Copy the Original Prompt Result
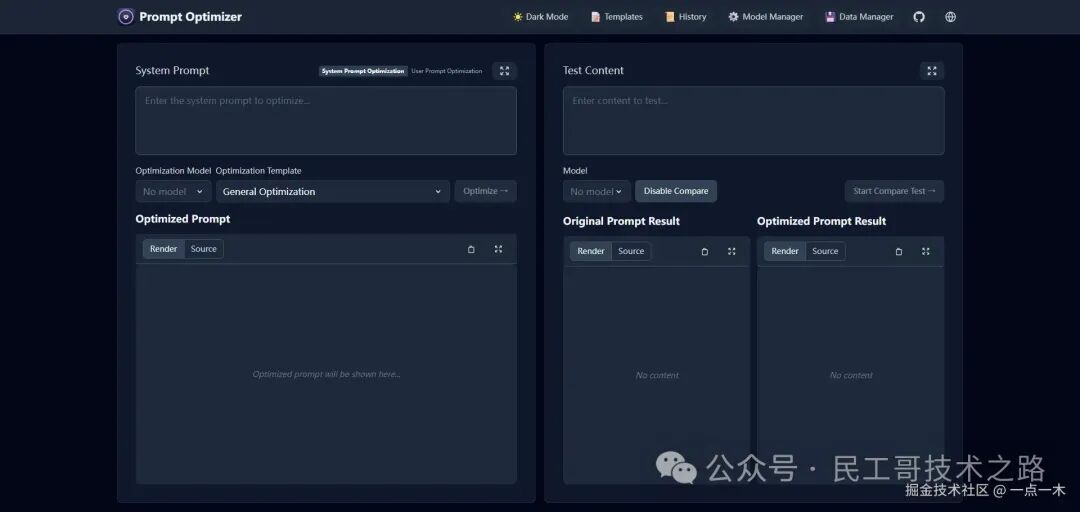 tap(705, 252)
